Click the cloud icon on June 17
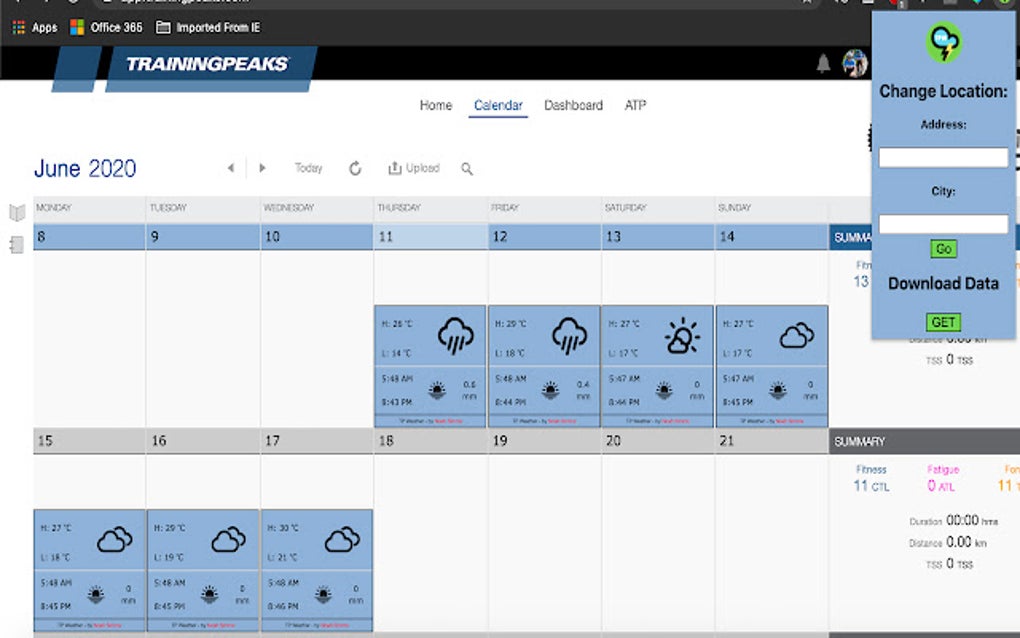 342,540
